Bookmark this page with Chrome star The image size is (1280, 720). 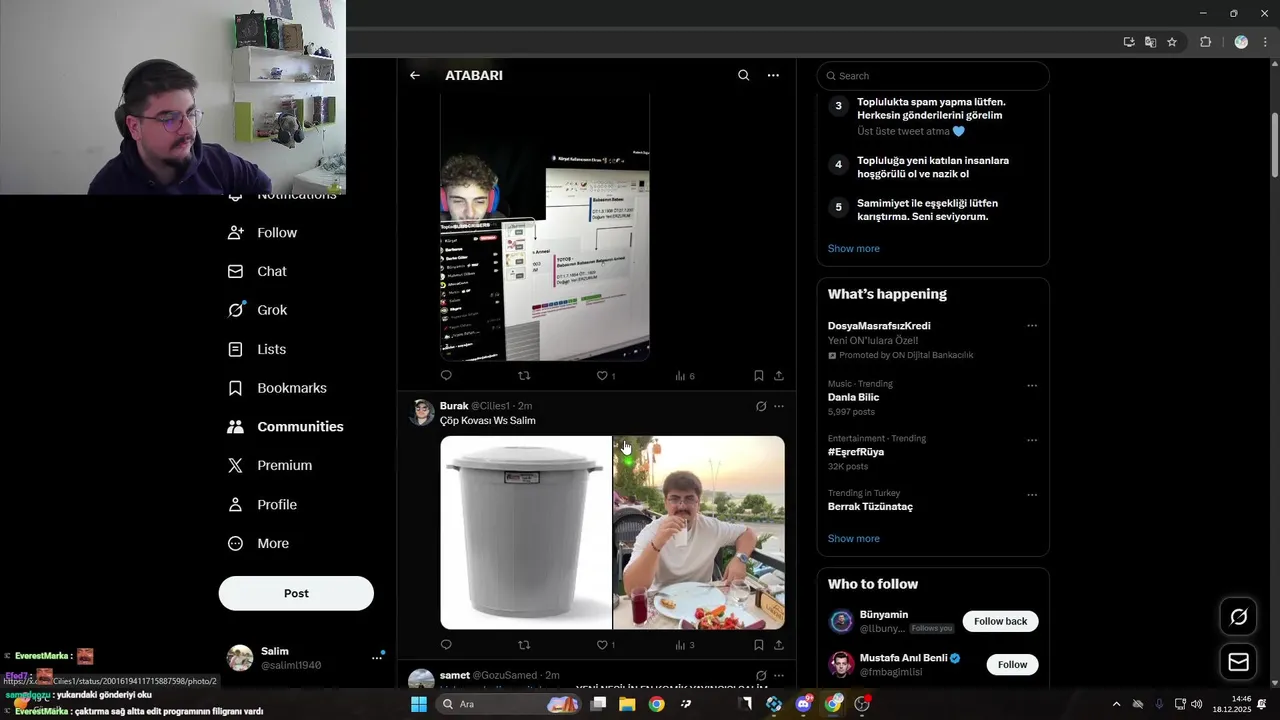(1172, 42)
